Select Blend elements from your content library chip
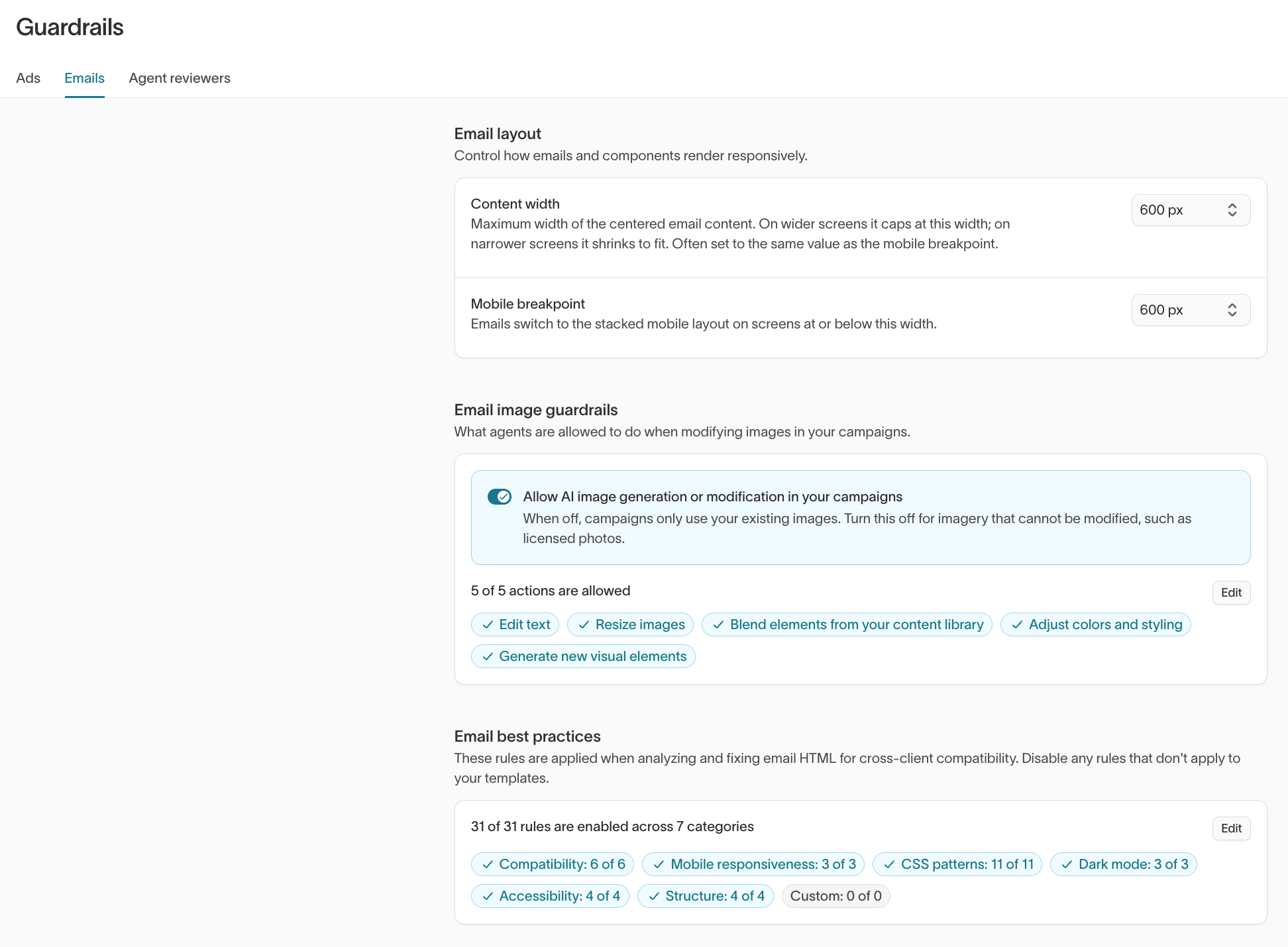 click(847, 624)
